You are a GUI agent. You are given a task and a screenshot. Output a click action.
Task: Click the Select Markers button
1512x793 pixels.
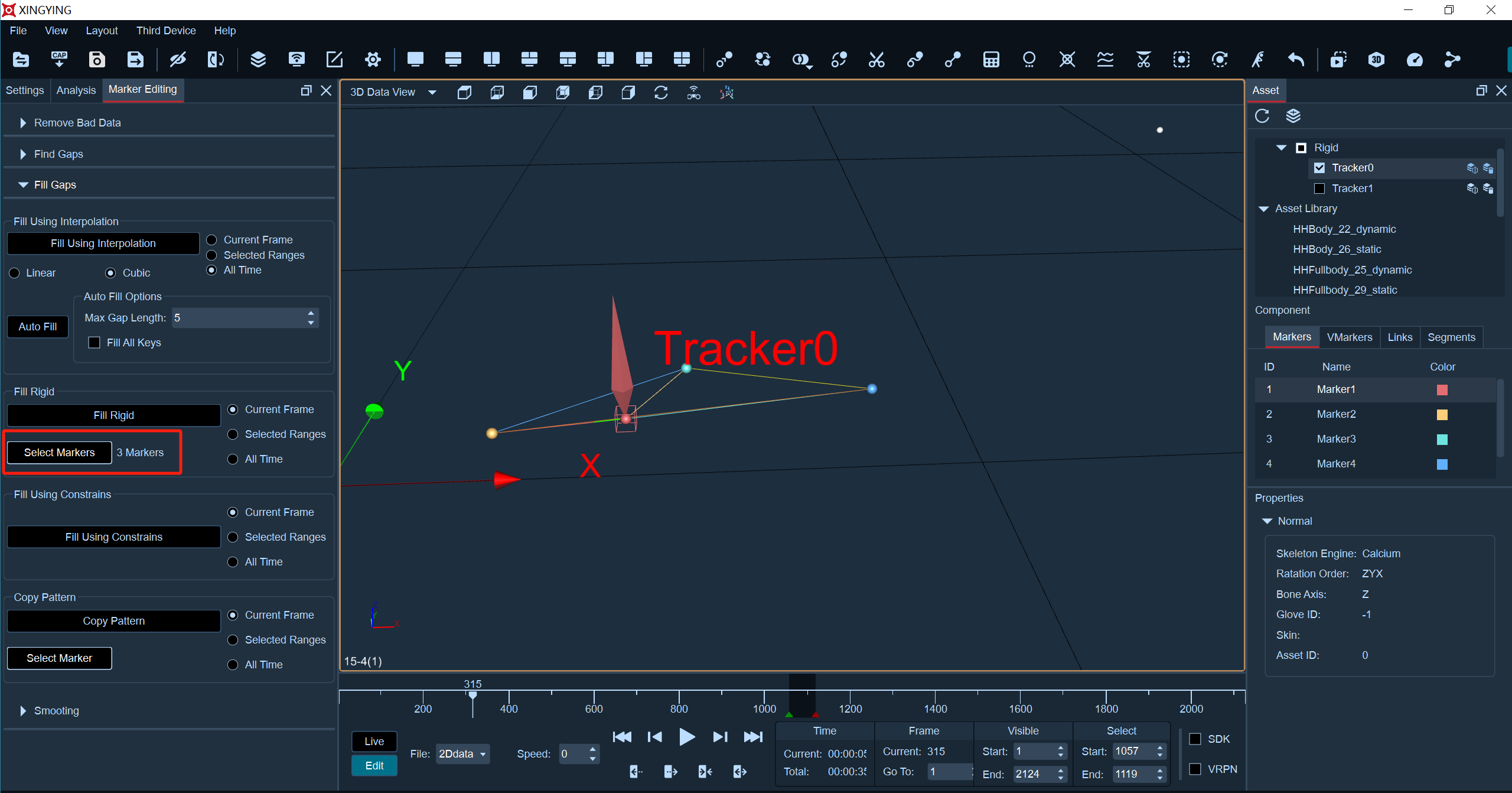click(59, 453)
